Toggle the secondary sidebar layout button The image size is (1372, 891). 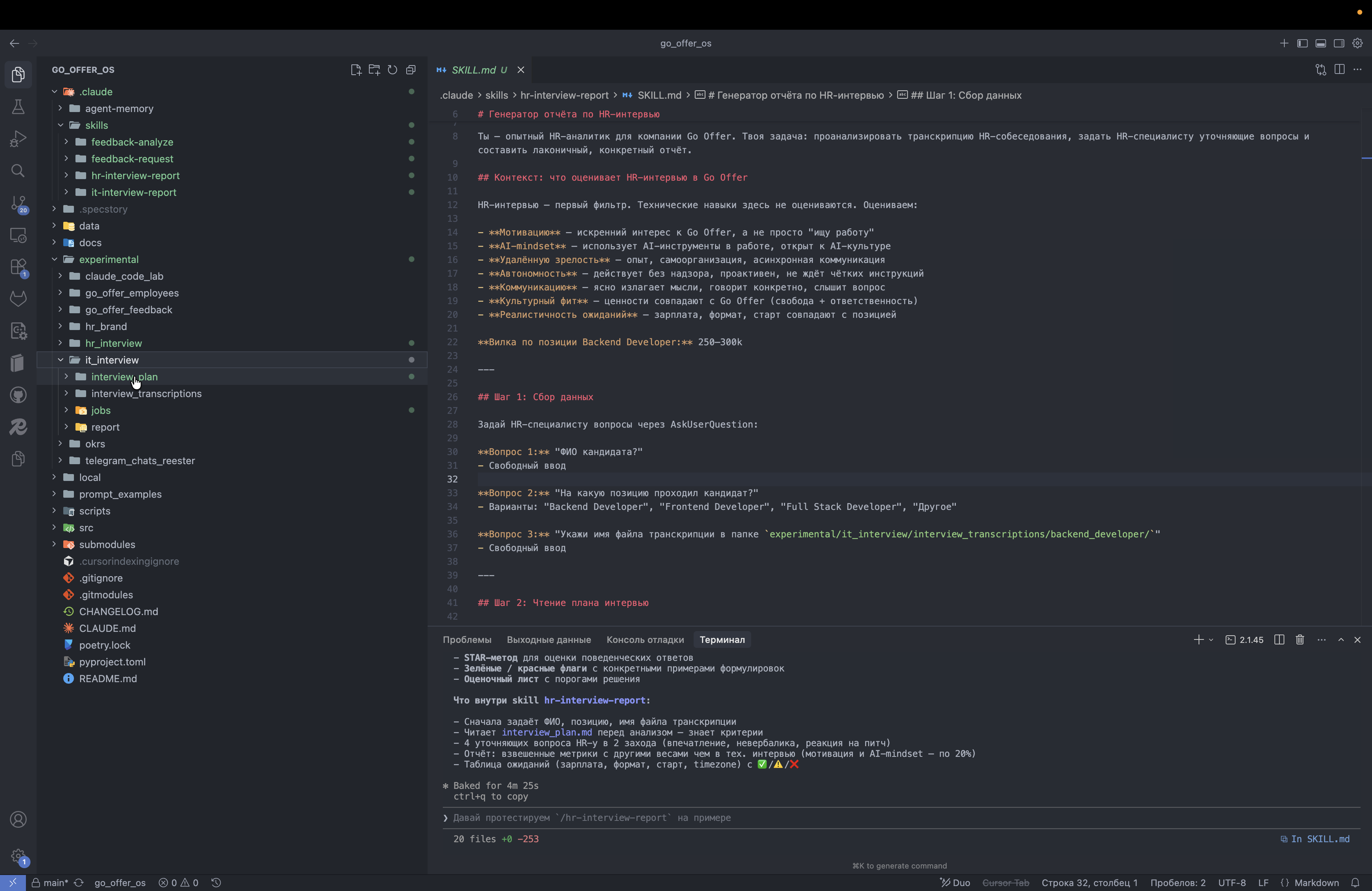[x=1339, y=43]
